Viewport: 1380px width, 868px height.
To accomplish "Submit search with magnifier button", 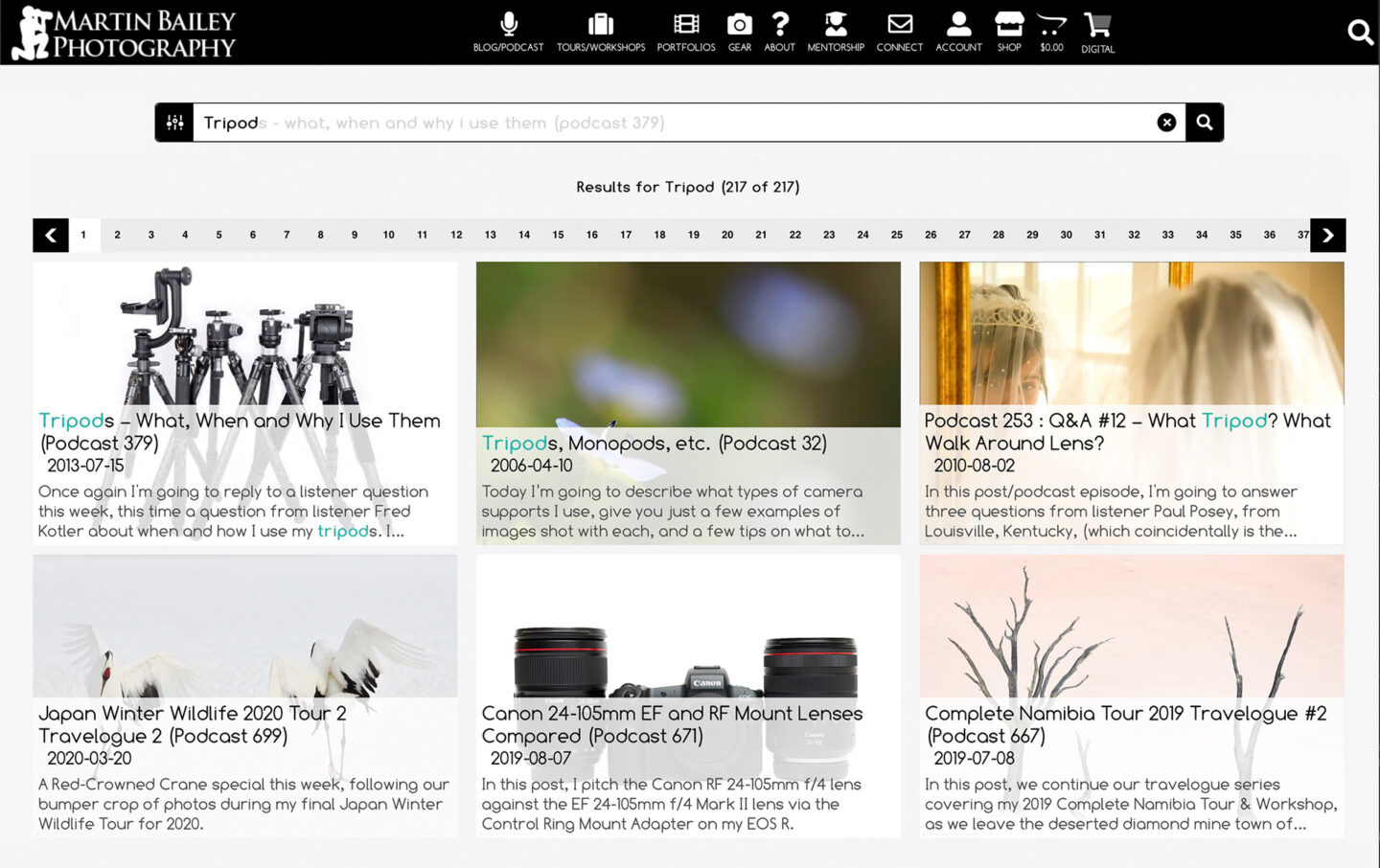I will (x=1204, y=123).
